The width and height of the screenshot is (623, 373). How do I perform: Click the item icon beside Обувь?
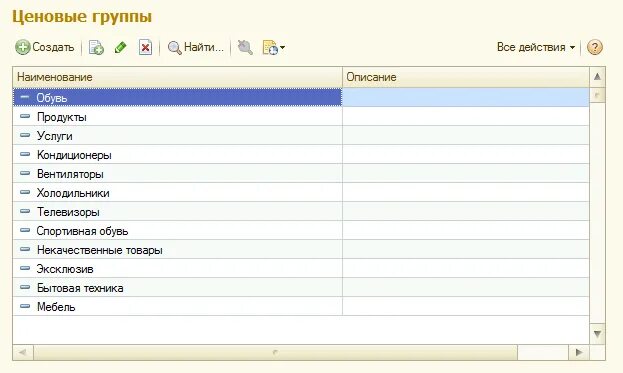25,97
